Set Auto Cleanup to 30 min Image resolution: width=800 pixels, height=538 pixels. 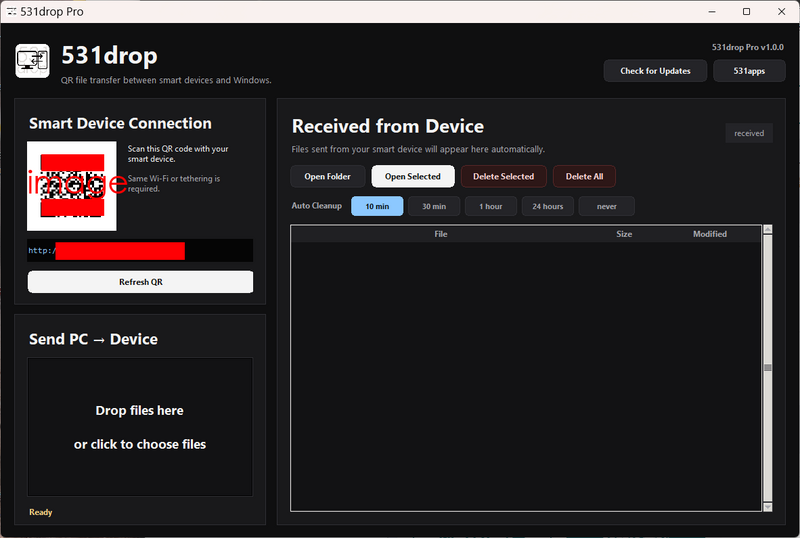click(434, 206)
